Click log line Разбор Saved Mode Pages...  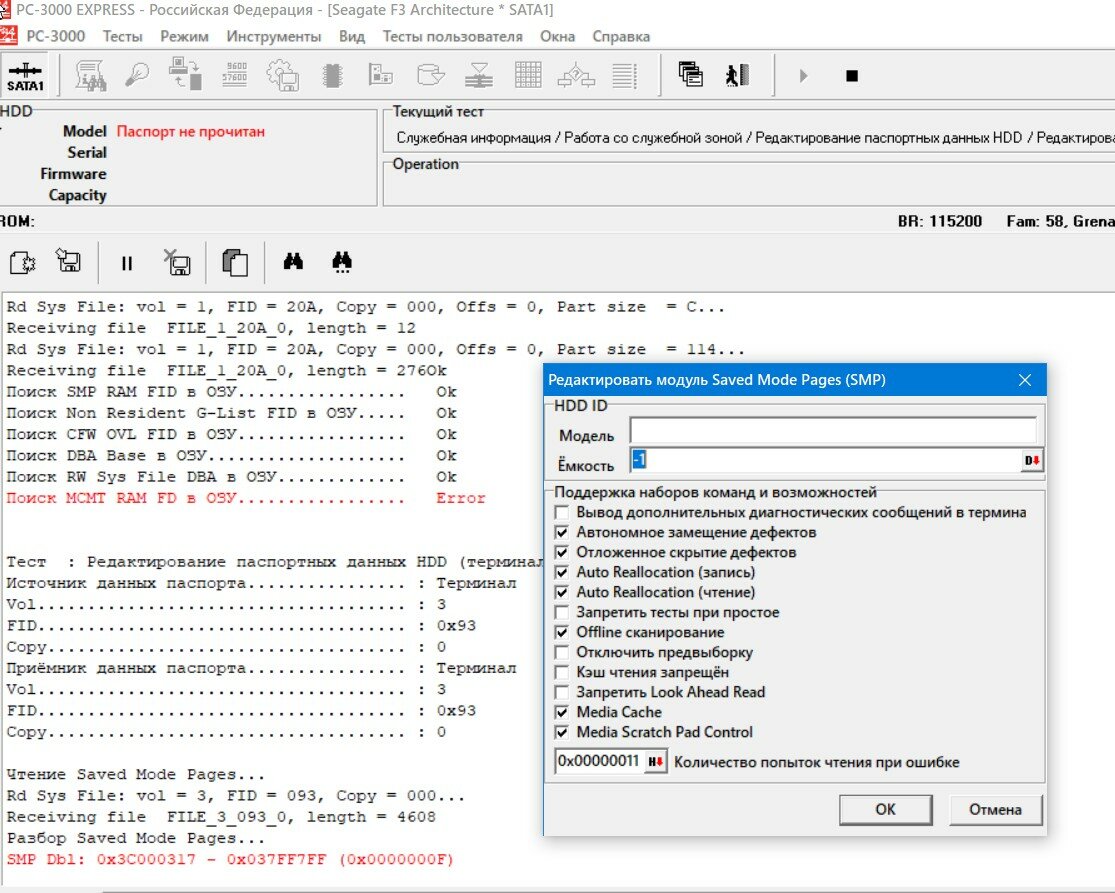(135, 838)
